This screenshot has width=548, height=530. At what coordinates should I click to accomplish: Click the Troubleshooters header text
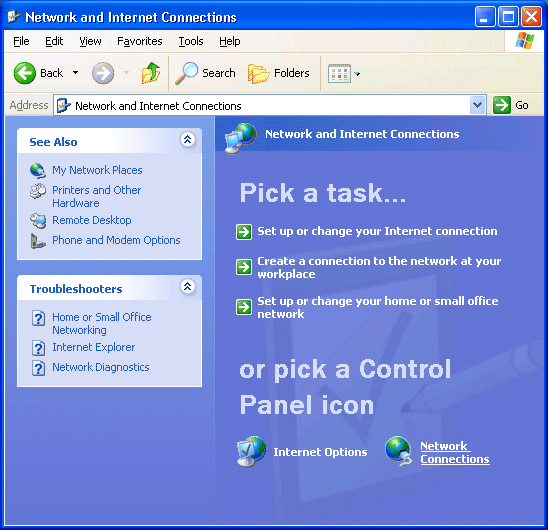(x=76, y=289)
